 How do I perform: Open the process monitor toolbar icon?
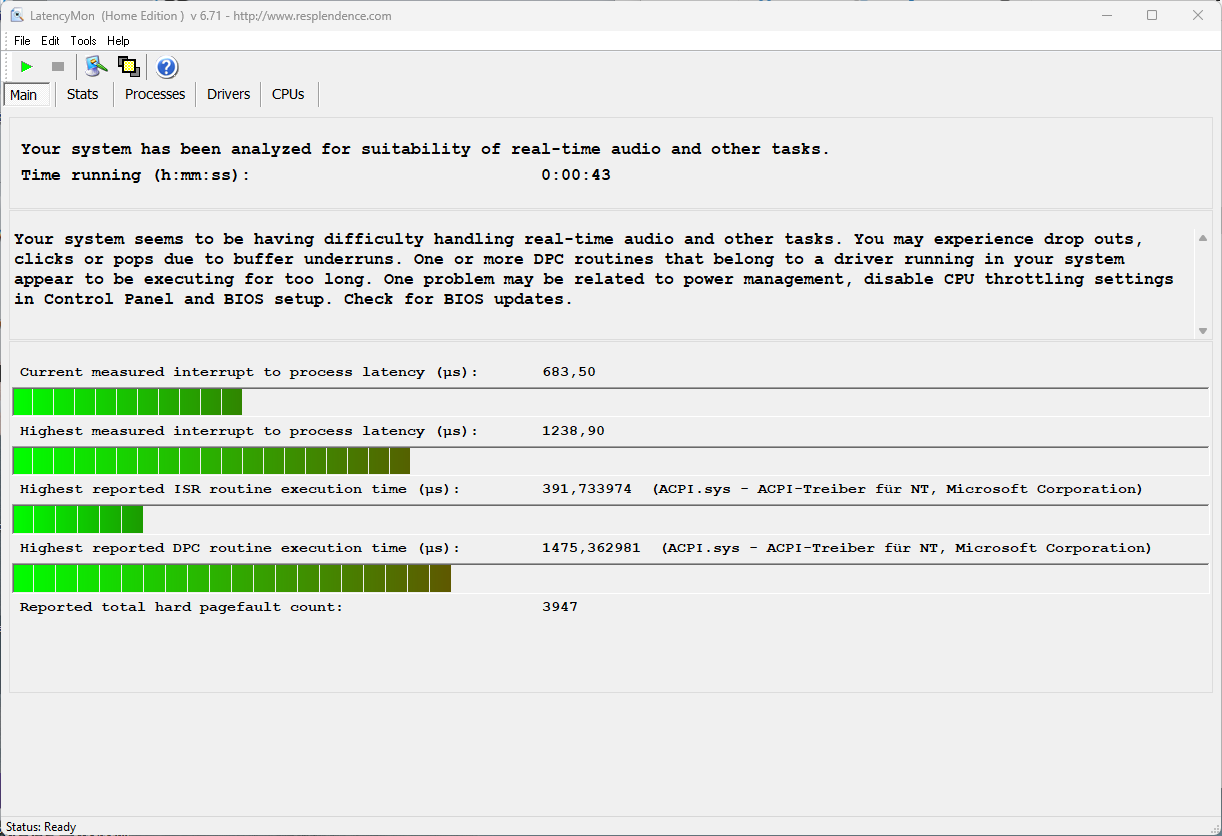(x=96, y=66)
